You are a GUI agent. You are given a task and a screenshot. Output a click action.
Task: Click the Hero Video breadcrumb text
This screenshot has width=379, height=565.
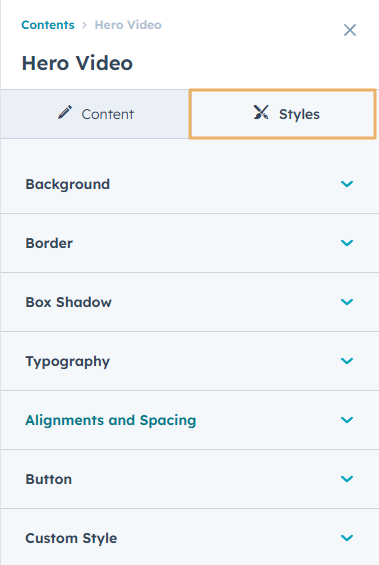tap(128, 25)
